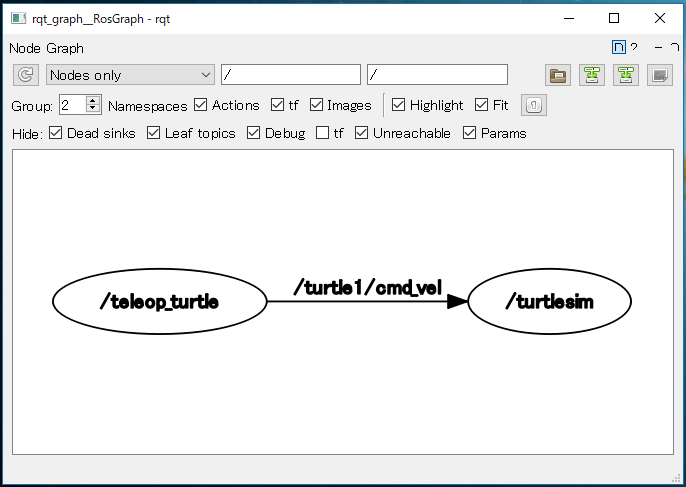Focus the topic filter input field

(x=438, y=75)
